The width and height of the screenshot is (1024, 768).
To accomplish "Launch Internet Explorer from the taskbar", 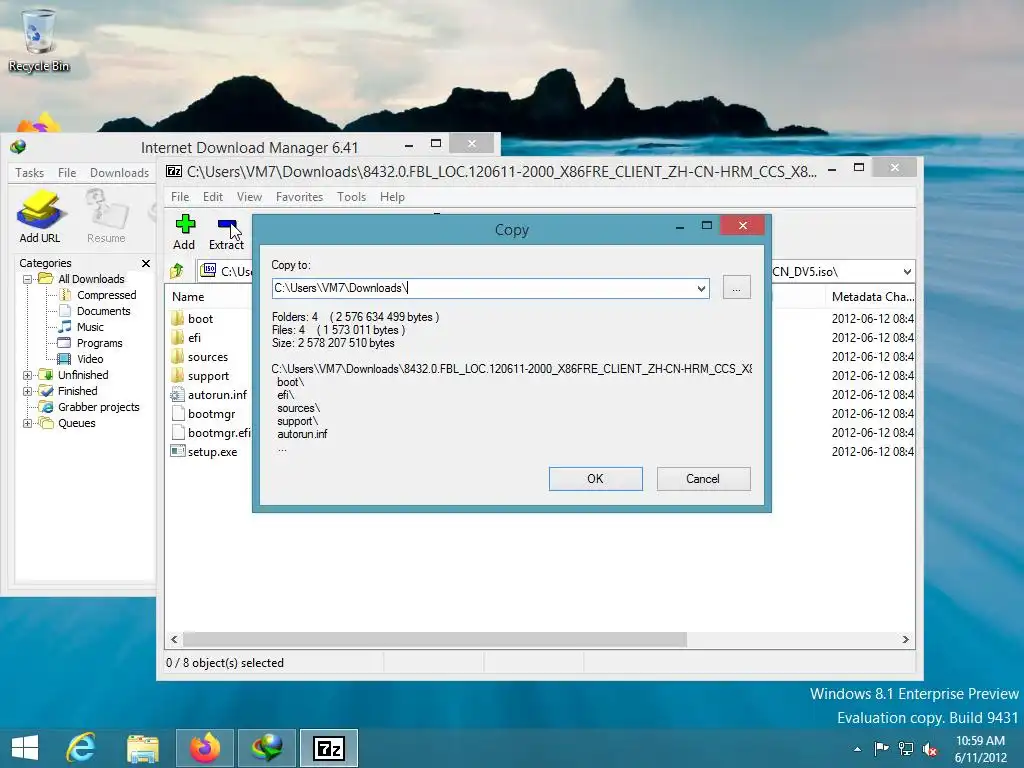I will coord(81,748).
